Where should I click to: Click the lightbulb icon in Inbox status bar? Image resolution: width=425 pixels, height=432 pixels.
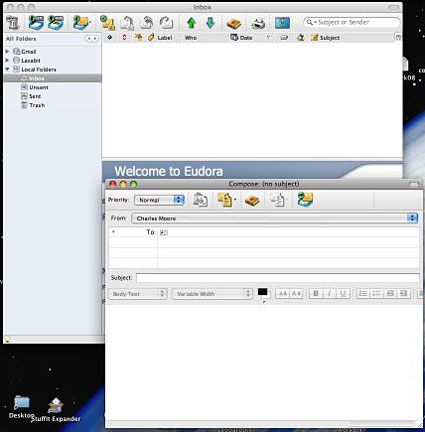pos(7,339)
